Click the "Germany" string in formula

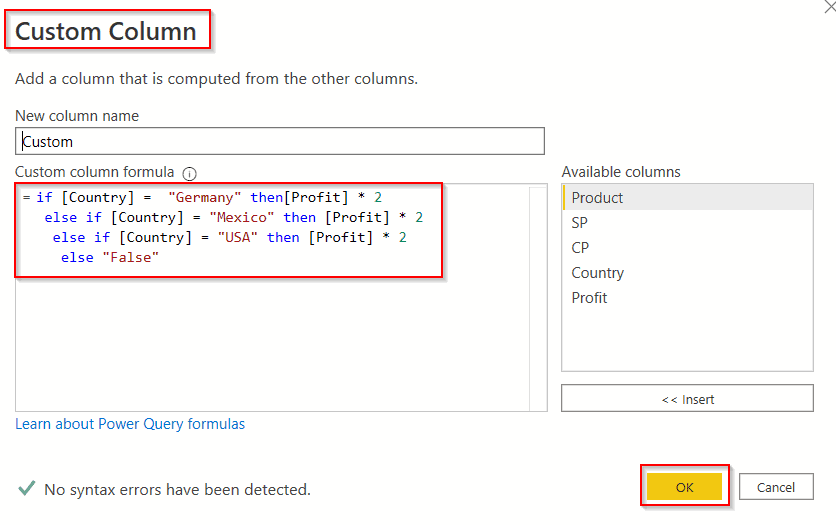(x=204, y=198)
